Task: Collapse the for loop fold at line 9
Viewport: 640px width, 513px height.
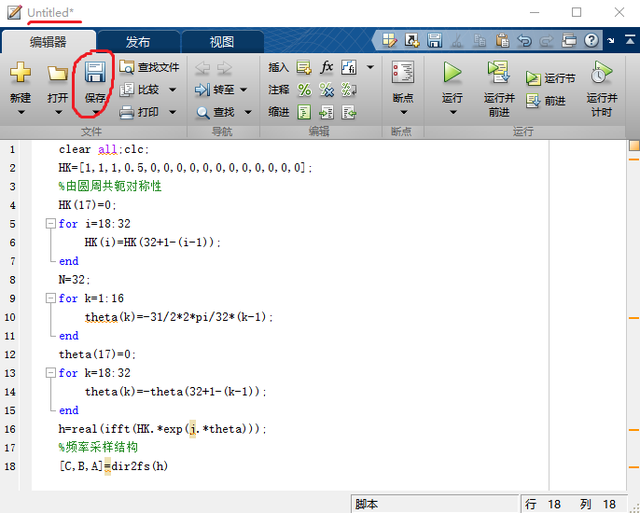Action: pyautogui.click(x=51, y=298)
